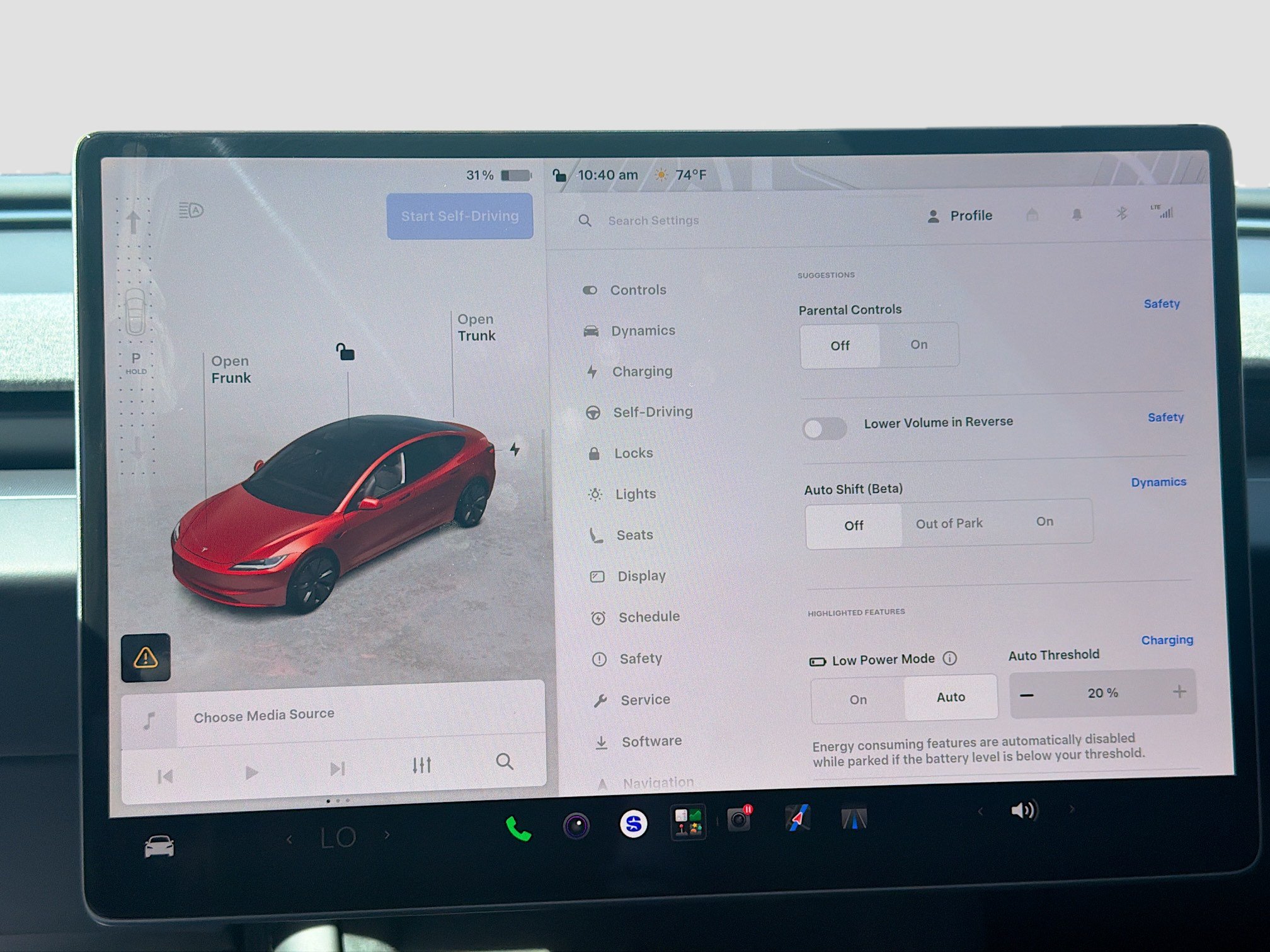Open the Safety settings menu
Image resolution: width=1270 pixels, height=952 pixels.
click(627, 659)
